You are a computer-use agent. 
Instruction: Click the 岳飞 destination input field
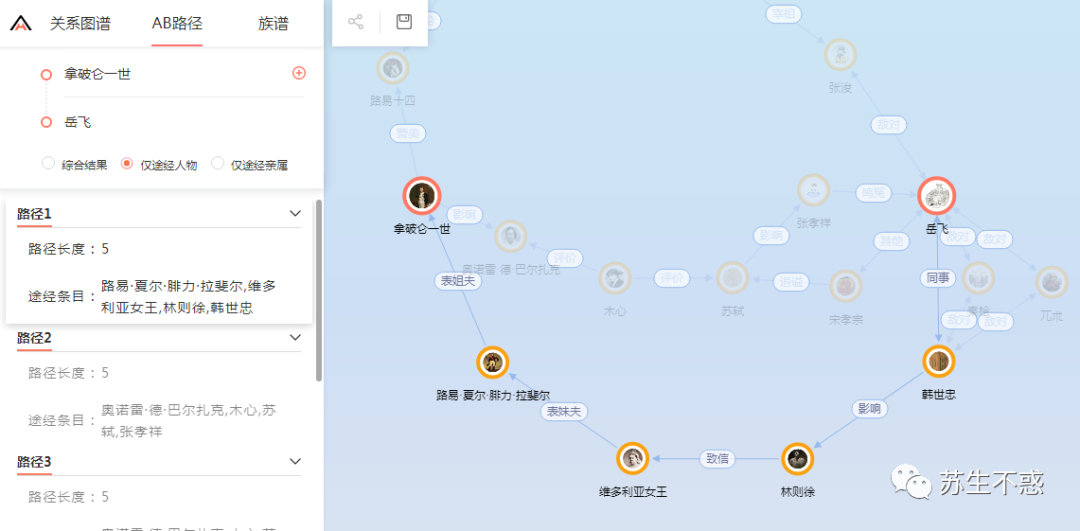tap(182, 122)
